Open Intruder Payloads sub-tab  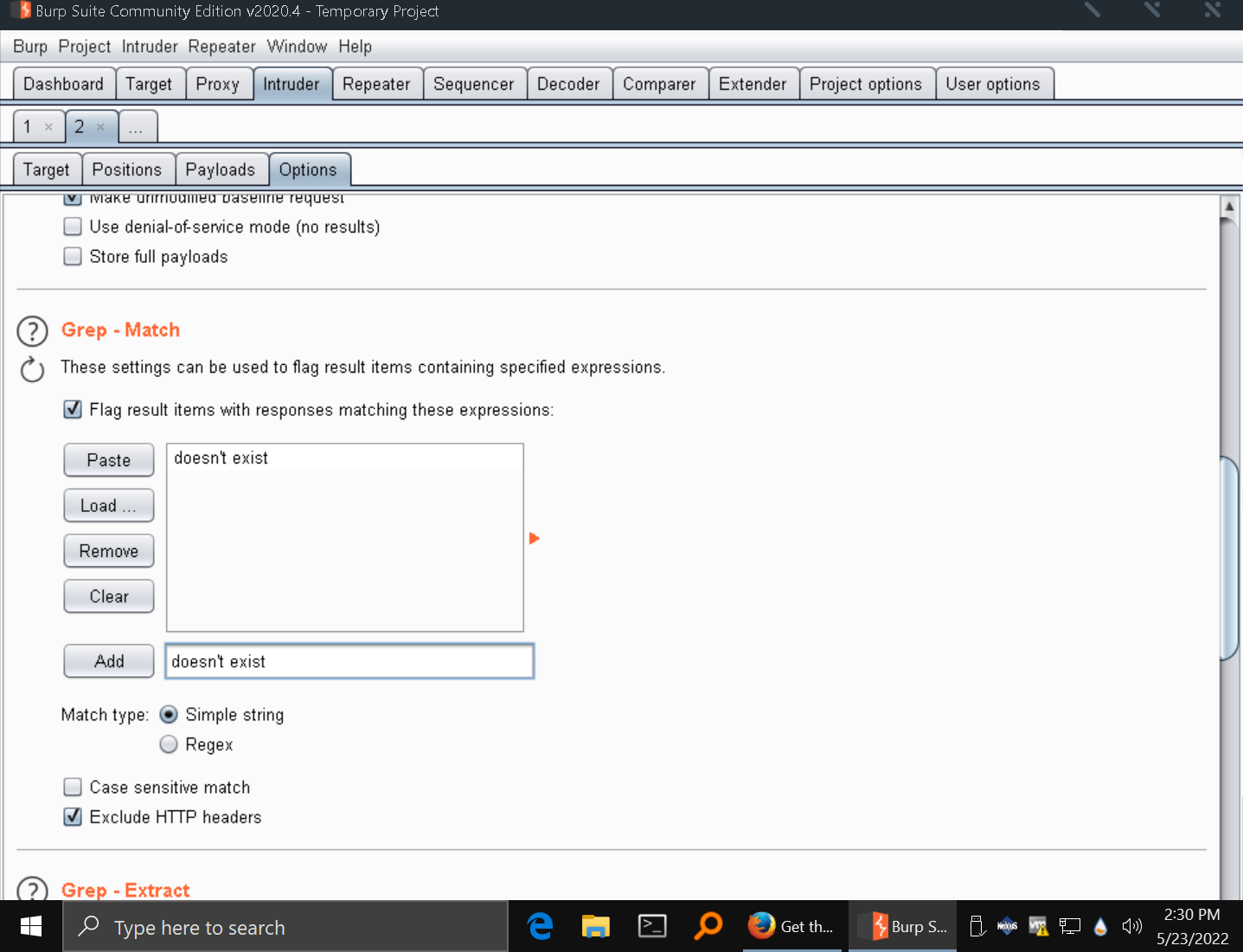[x=221, y=169]
